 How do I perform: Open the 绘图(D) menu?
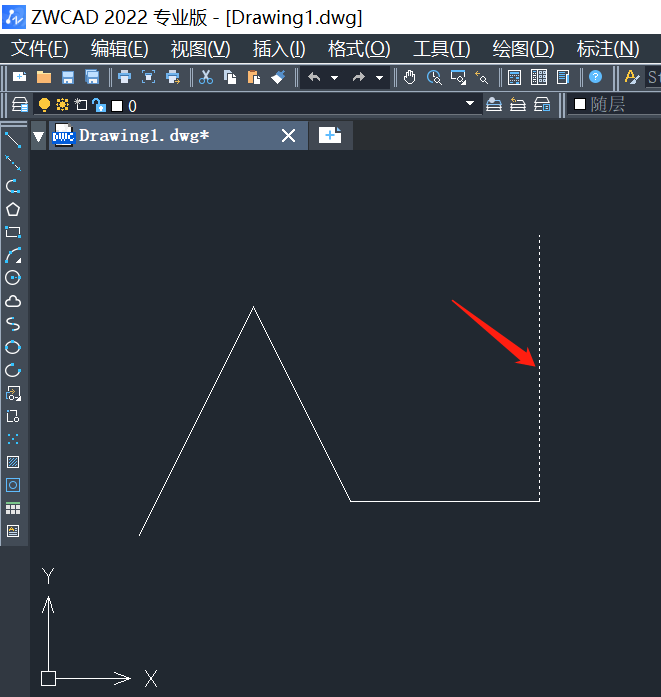[523, 49]
